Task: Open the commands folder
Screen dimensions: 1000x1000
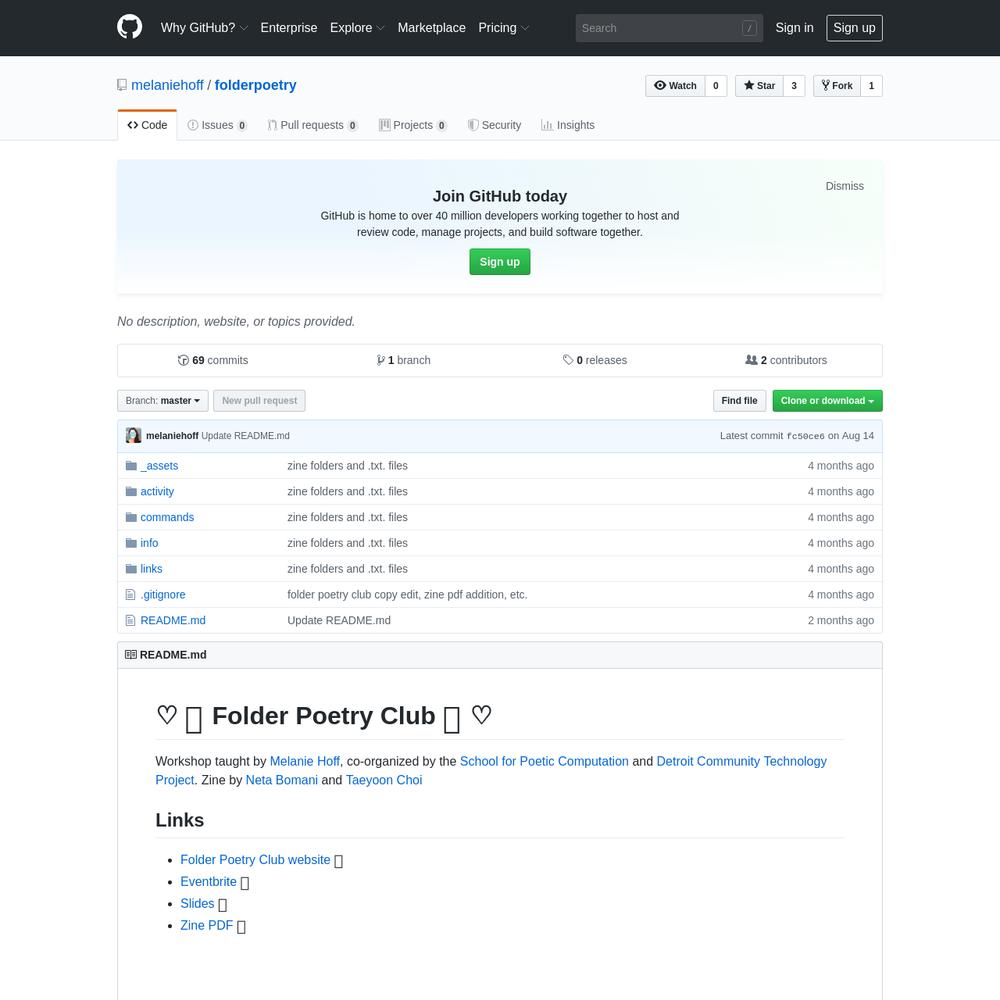Action: [167, 517]
